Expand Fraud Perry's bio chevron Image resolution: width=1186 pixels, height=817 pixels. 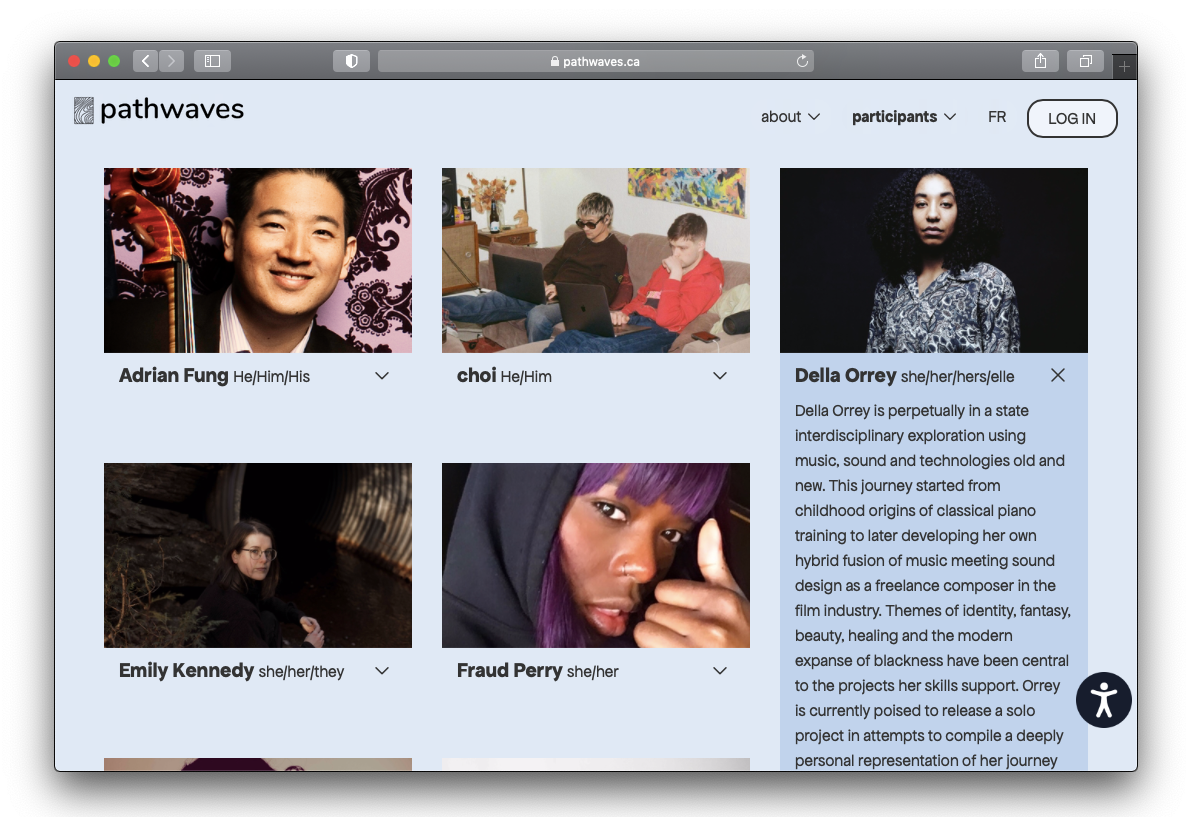720,671
